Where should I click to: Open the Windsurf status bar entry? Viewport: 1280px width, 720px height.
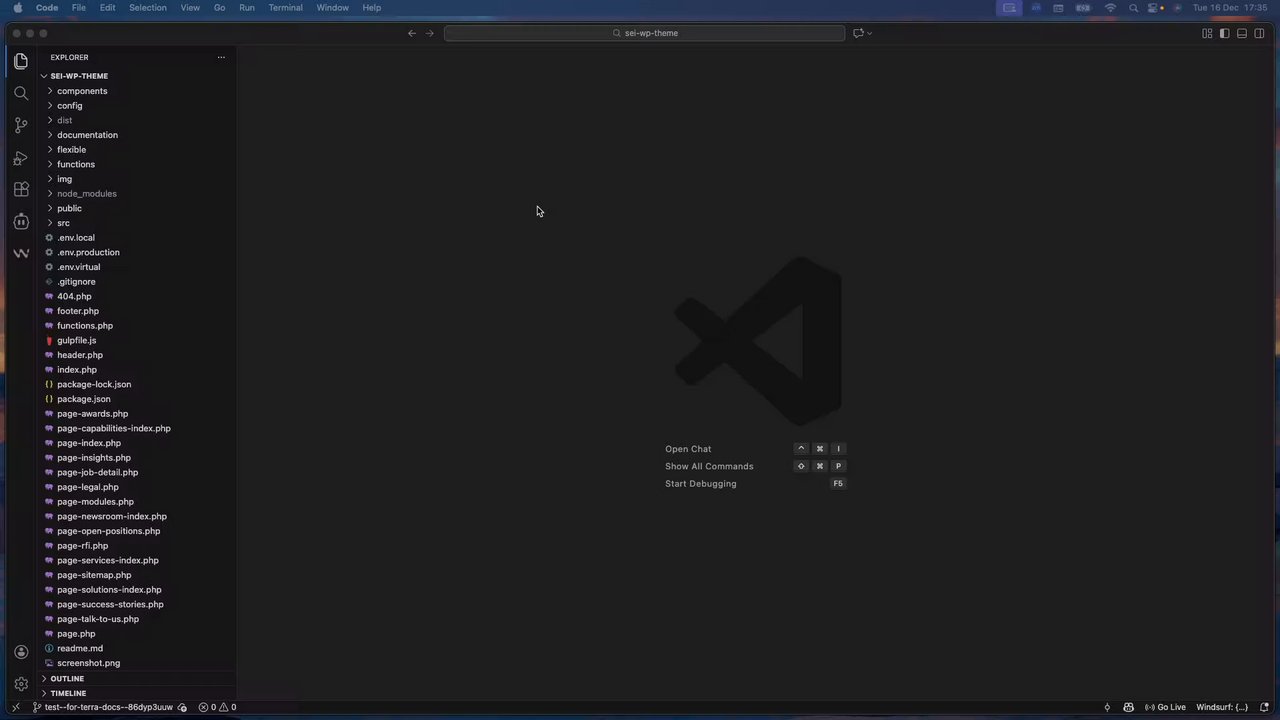tap(1222, 707)
